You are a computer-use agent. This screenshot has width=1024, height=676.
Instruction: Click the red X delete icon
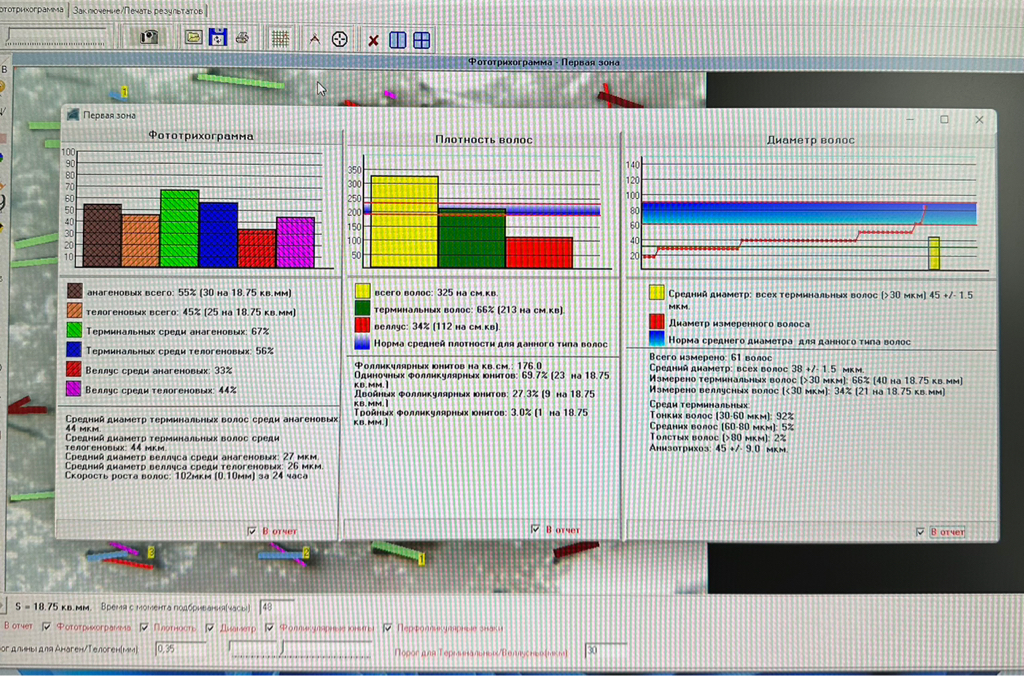click(374, 40)
